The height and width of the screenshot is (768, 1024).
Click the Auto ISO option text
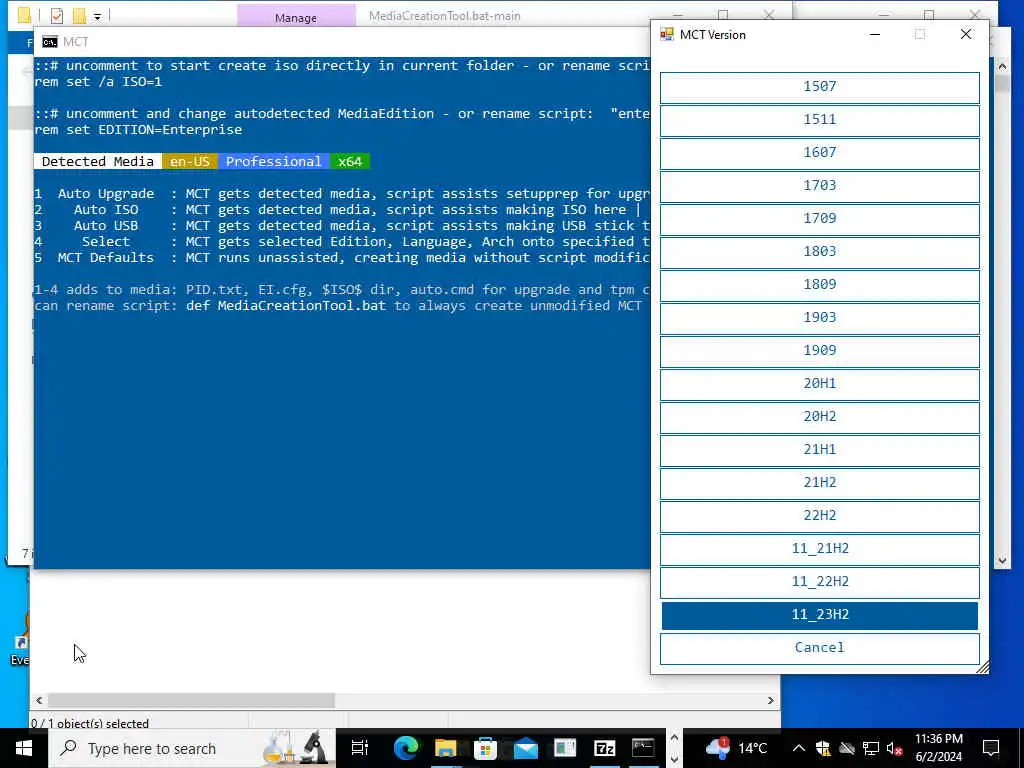[106, 210]
